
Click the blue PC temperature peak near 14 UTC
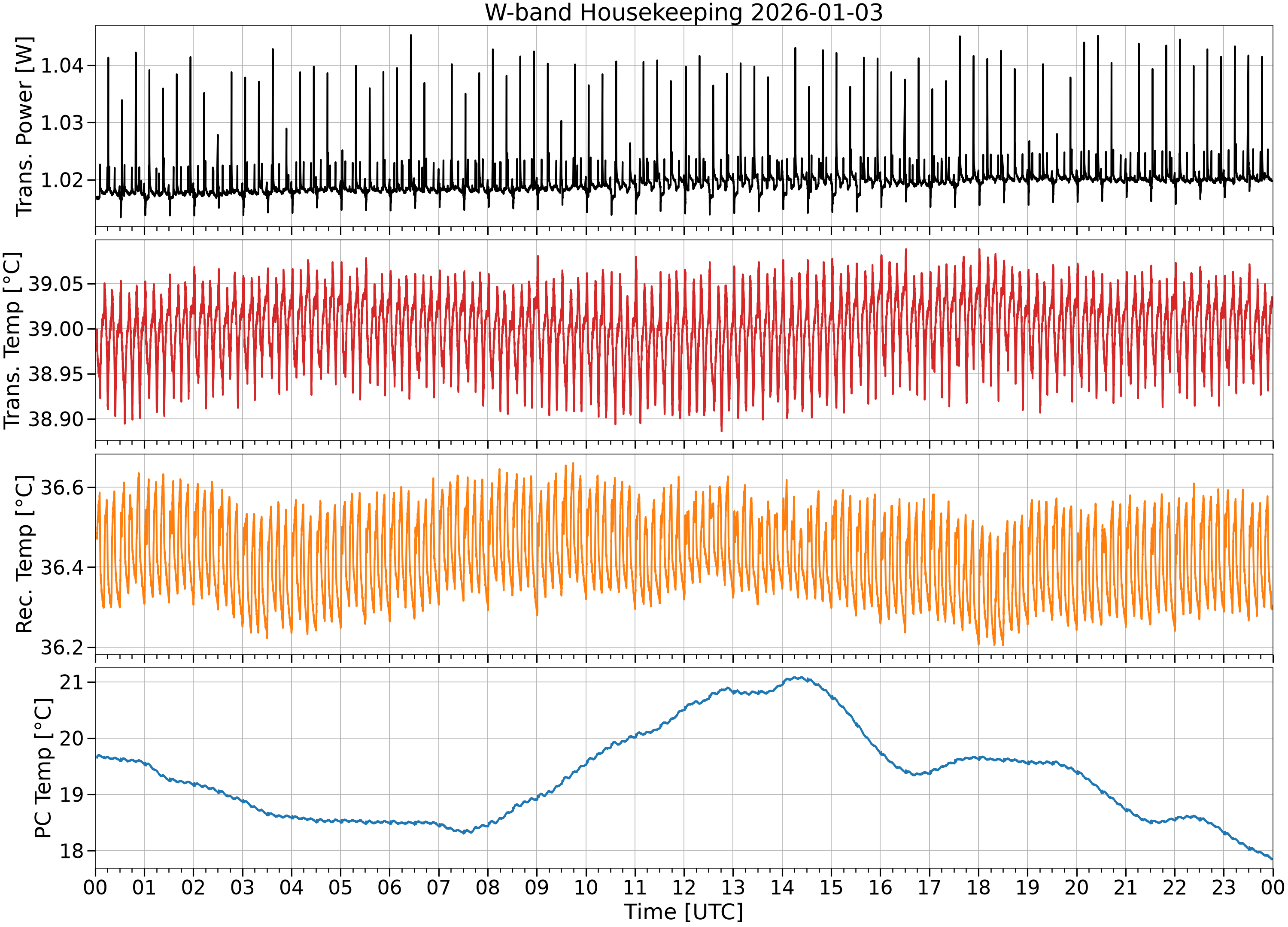(x=798, y=678)
